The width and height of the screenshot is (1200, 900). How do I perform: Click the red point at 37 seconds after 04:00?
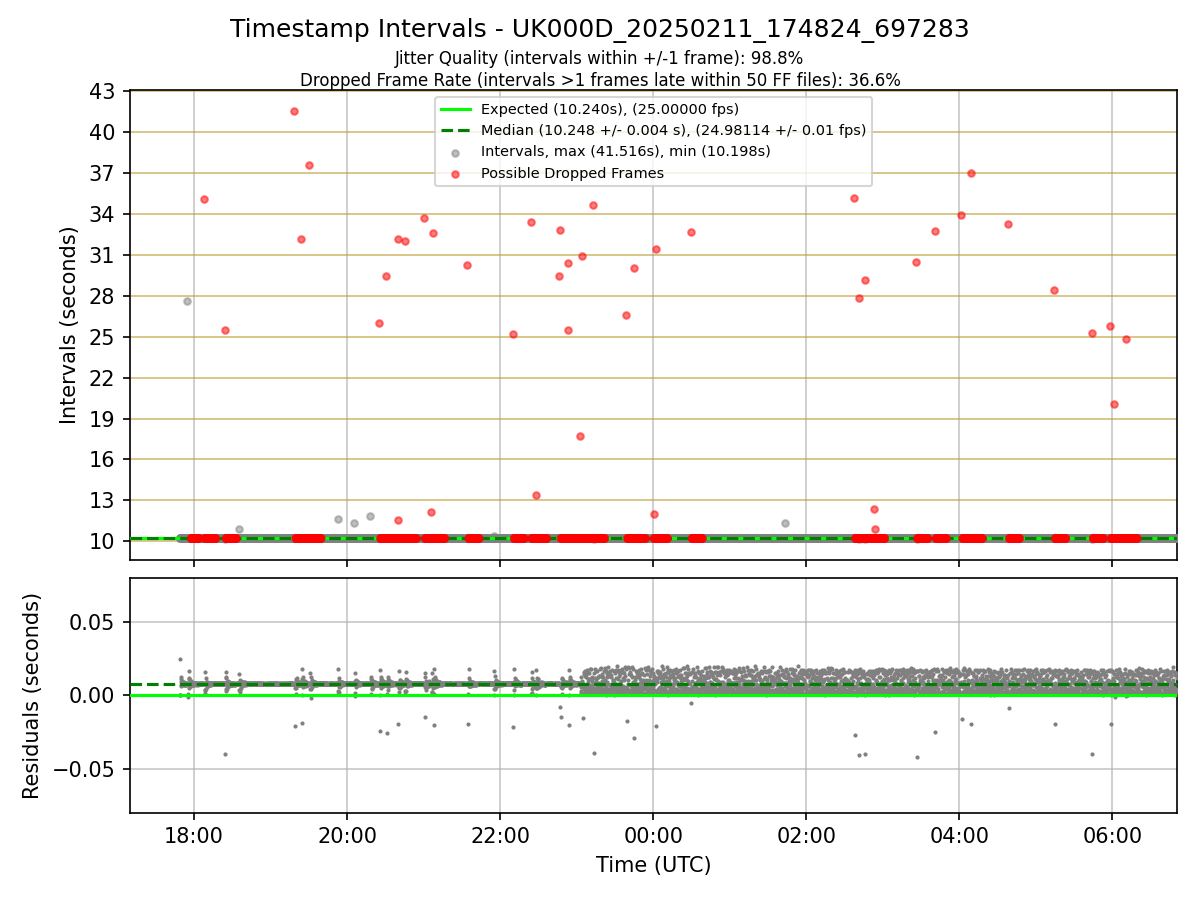[x=971, y=173]
